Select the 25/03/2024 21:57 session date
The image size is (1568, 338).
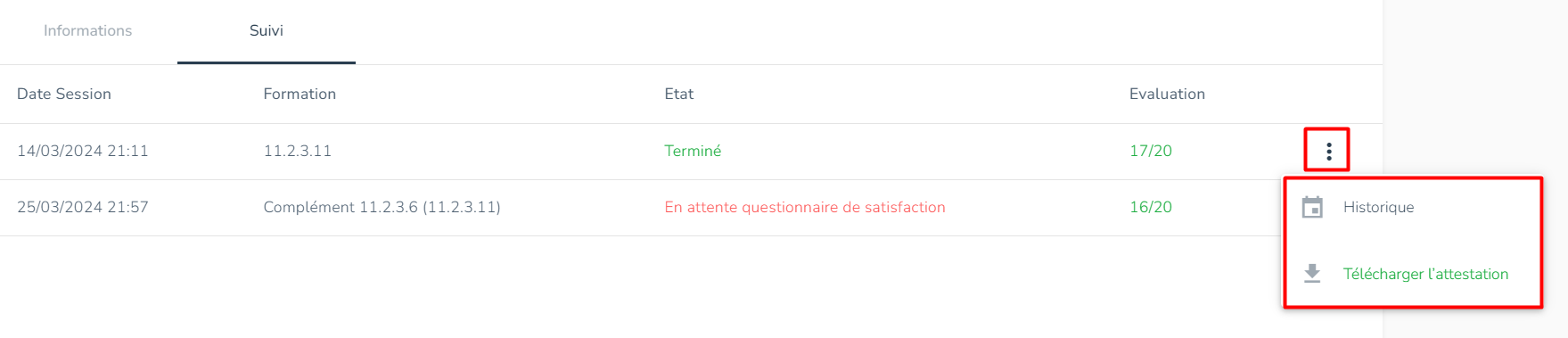[83, 207]
